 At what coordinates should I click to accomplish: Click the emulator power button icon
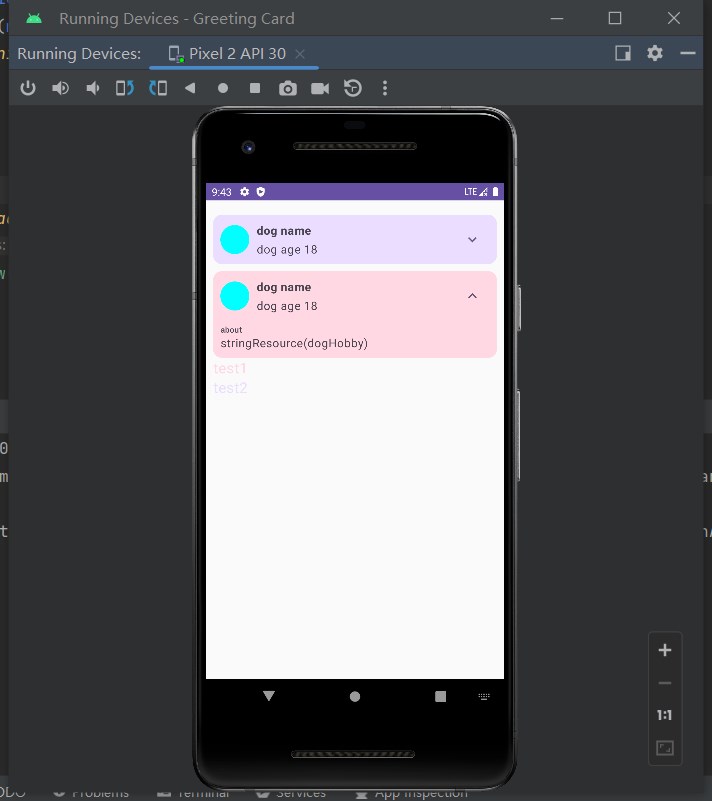point(28,88)
